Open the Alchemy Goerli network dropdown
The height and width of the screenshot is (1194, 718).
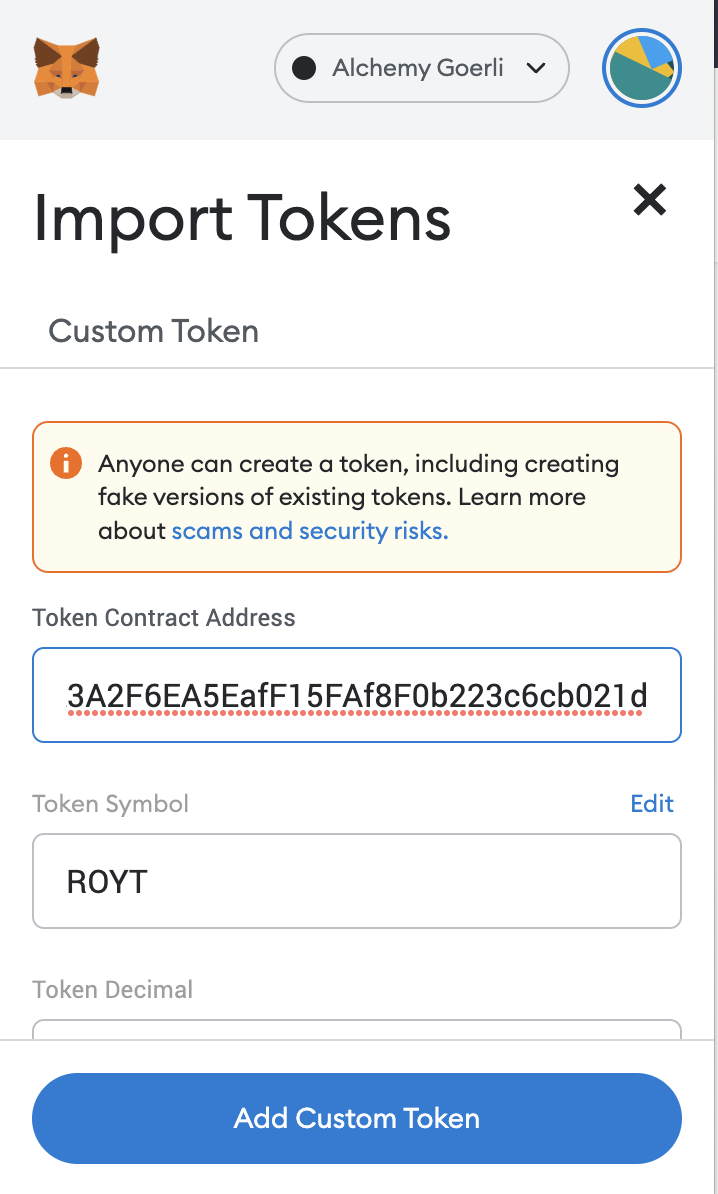[x=420, y=68]
